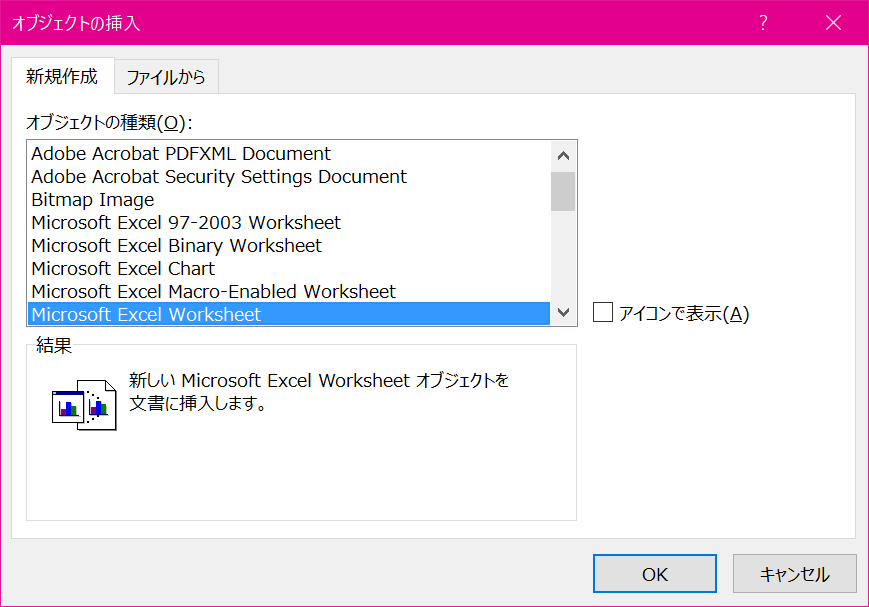Select Adobe Acrobat Security Settings Document
The width and height of the screenshot is (869, 607).
coord(289,177)
